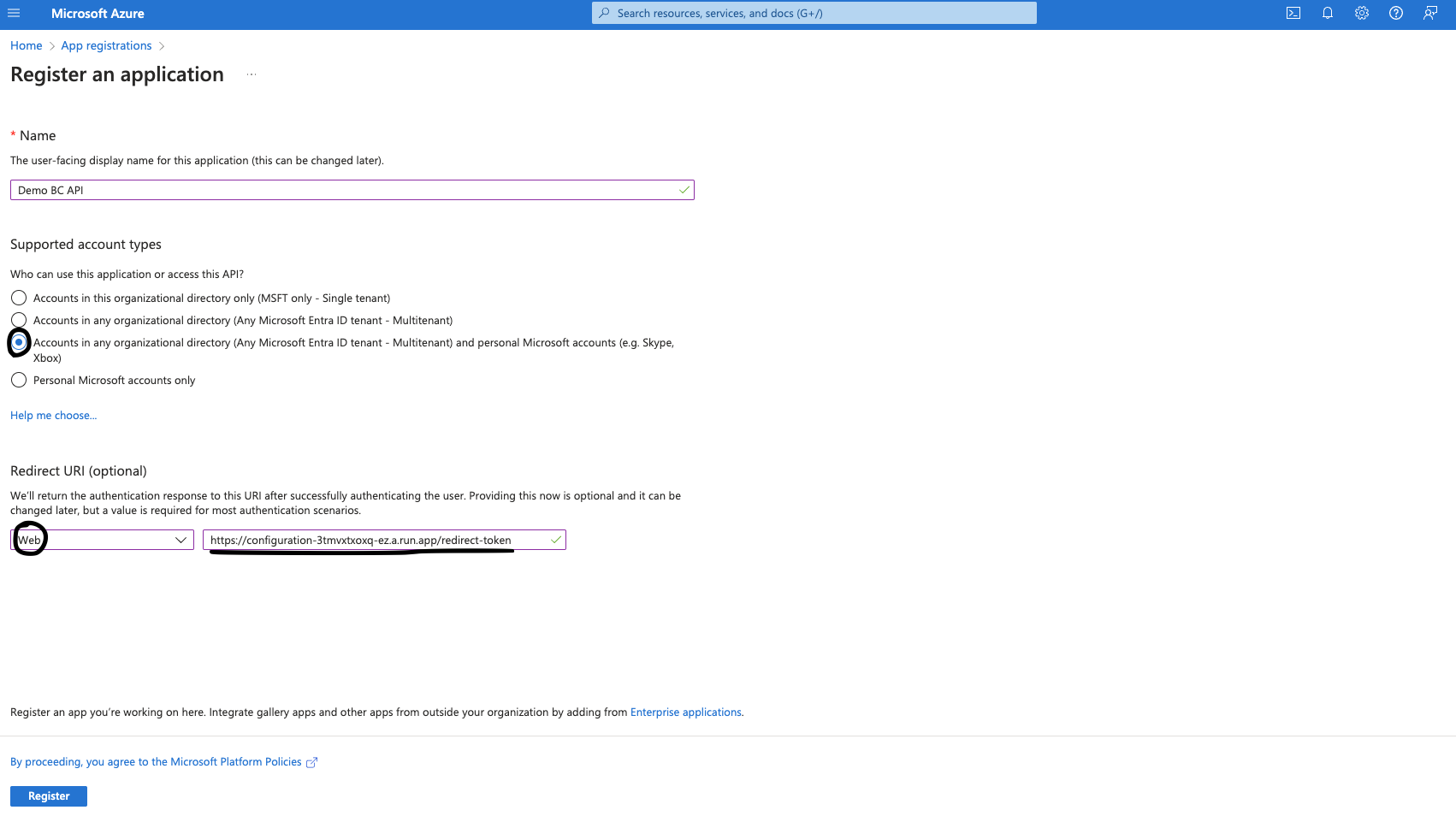Screen dimensions: 1456x816
Task: Open the Settings gear icon
Action: click(1362, 14)
